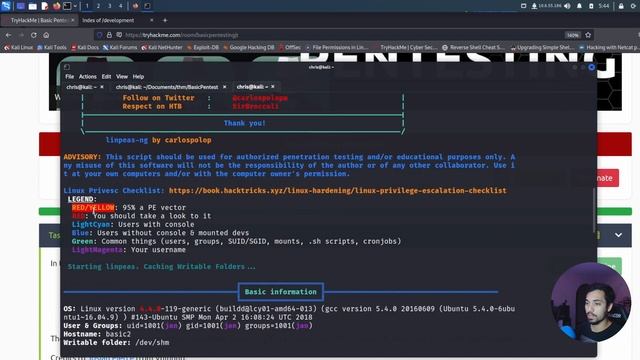640x360 pixels.
Task: Open Upgrading Simple Shells bookmark
Action: (x=542, y=47)
